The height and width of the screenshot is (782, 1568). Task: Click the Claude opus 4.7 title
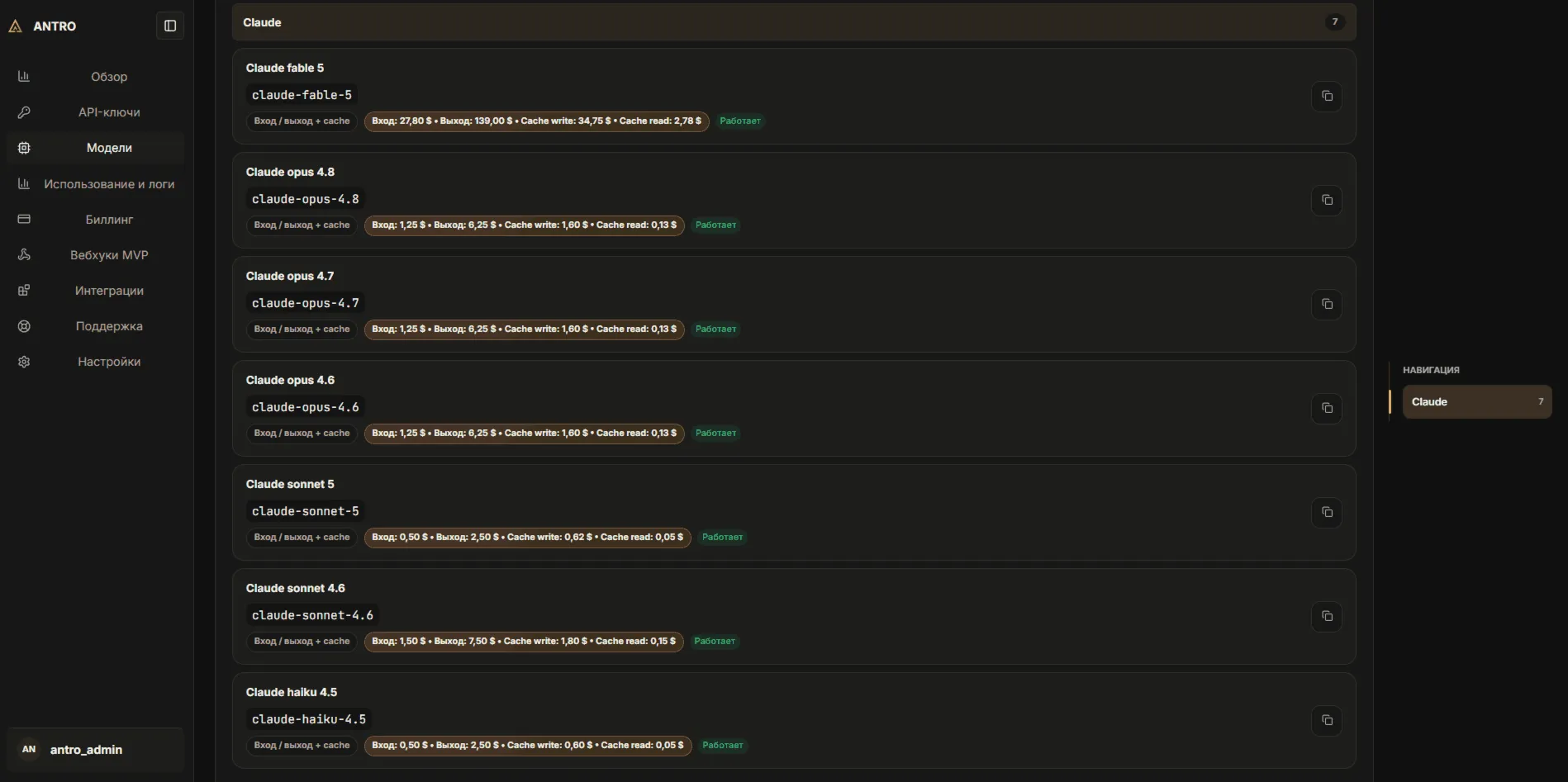point(290,276)
